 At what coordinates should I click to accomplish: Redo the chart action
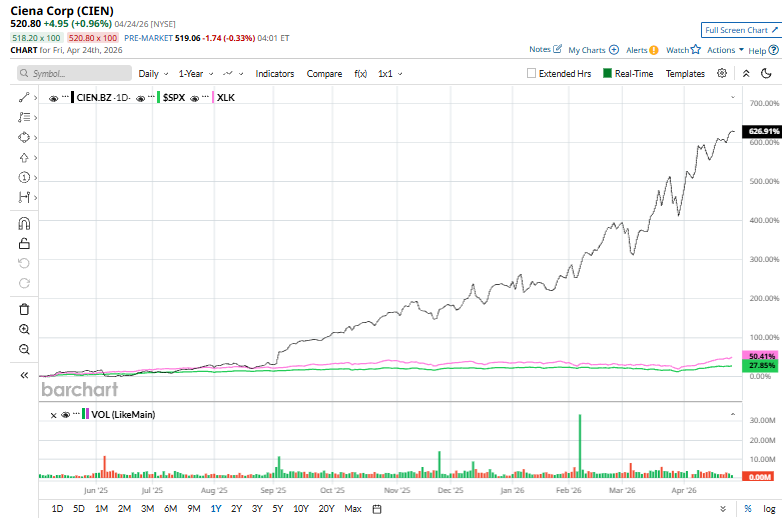coord(24,283)
